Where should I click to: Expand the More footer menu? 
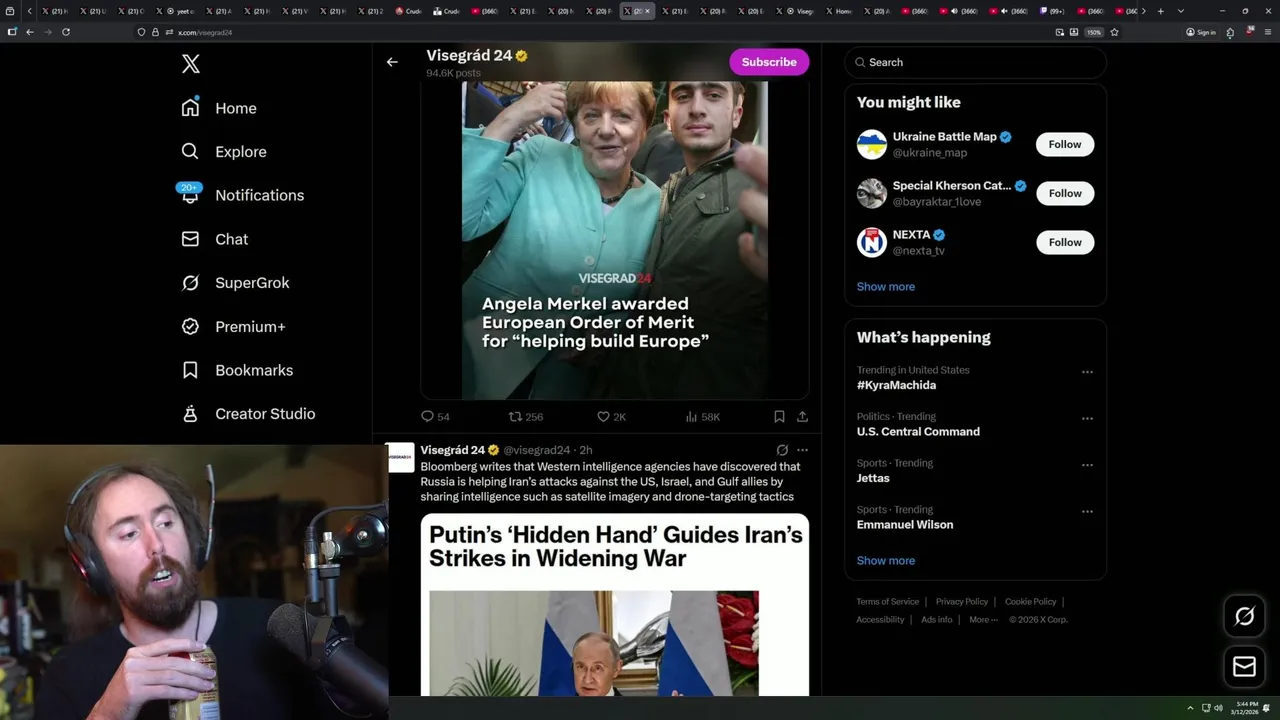(x=983, y=620)
